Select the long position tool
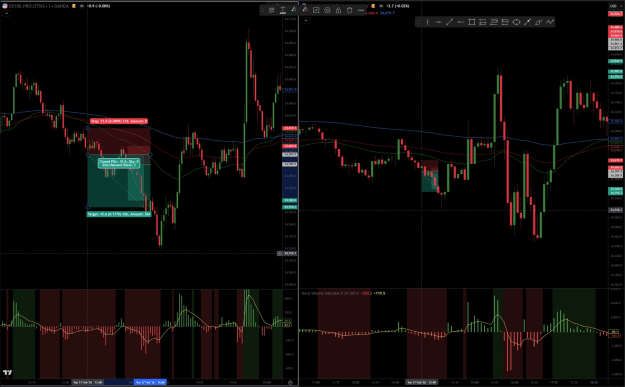 tap(483, 22)
